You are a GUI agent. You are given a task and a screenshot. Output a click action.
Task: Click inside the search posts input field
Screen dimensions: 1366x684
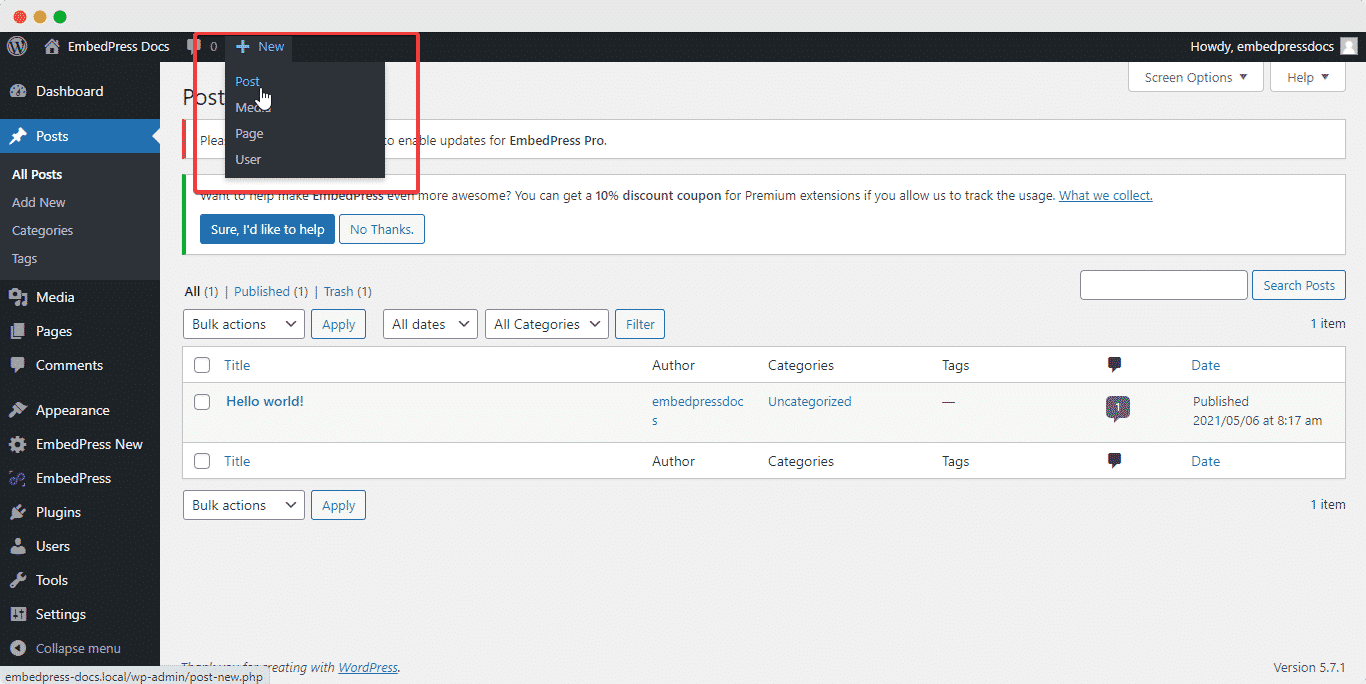[x=1163, y=285]
